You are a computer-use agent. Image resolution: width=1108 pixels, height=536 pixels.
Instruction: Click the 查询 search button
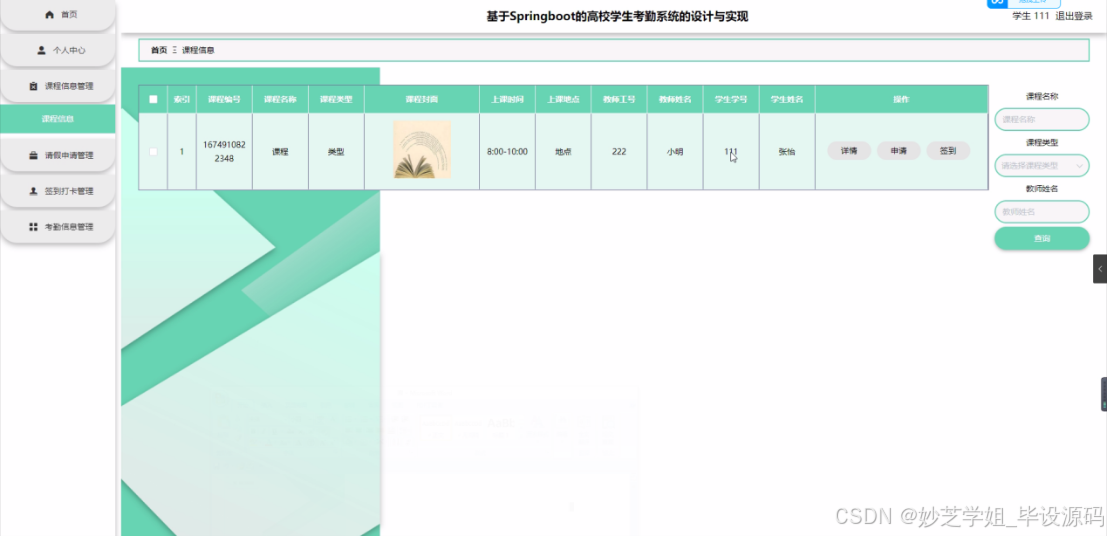pyautogui.click(x=1042, y=239)
